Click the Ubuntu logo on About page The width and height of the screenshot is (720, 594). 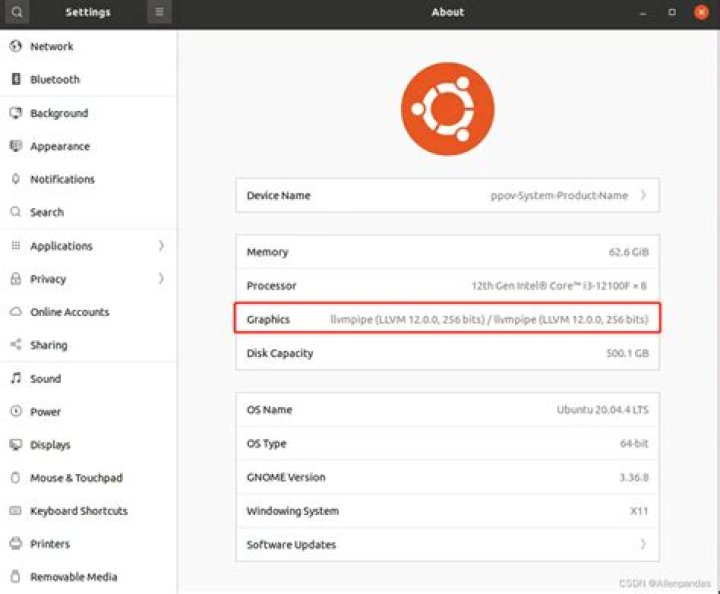[448, 109]
